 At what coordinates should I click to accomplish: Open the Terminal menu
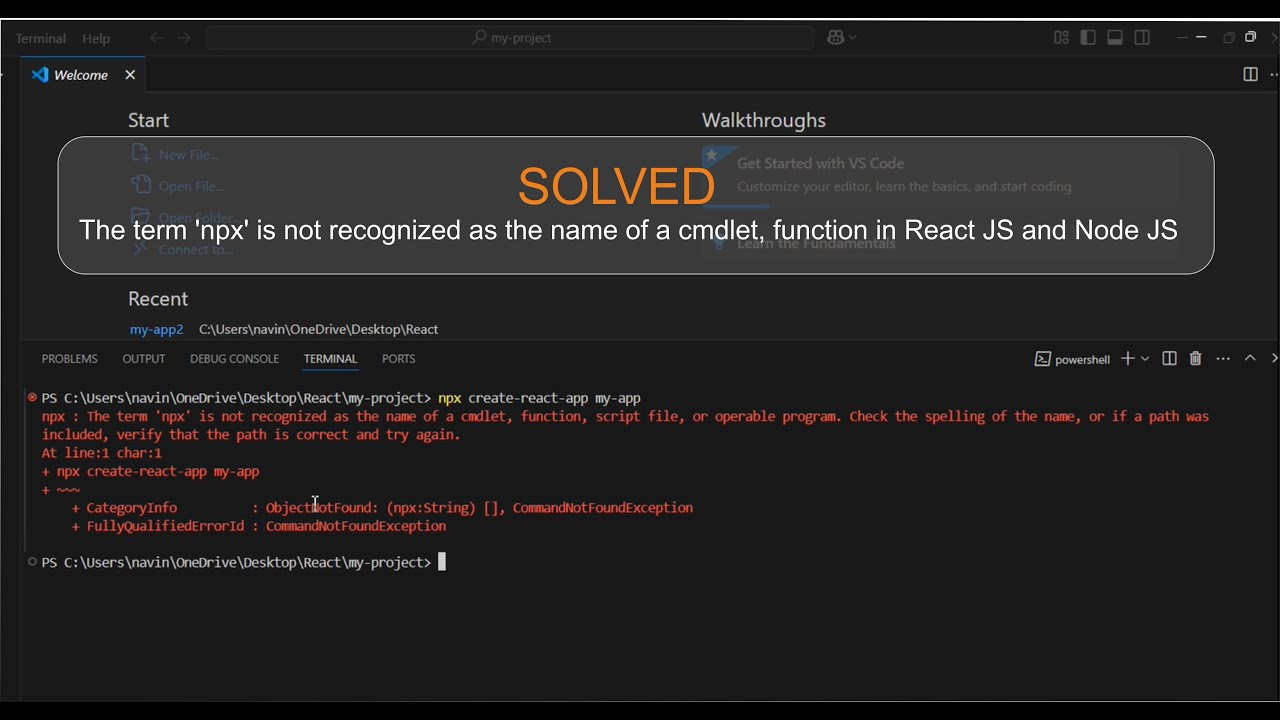41,38
